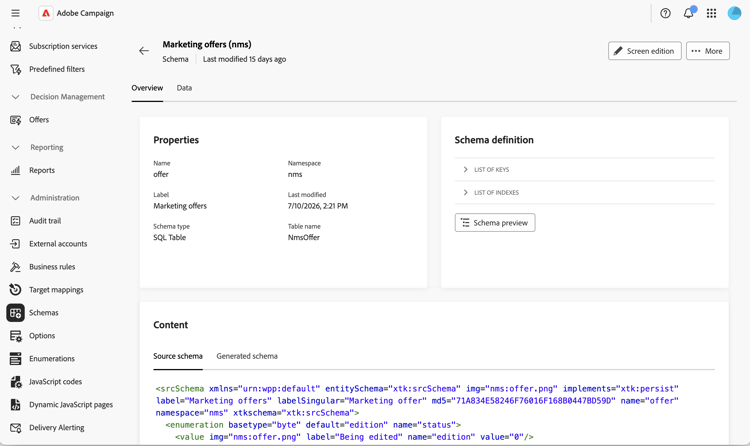Click the Subscription services envelope icon

tap(15, 46)
